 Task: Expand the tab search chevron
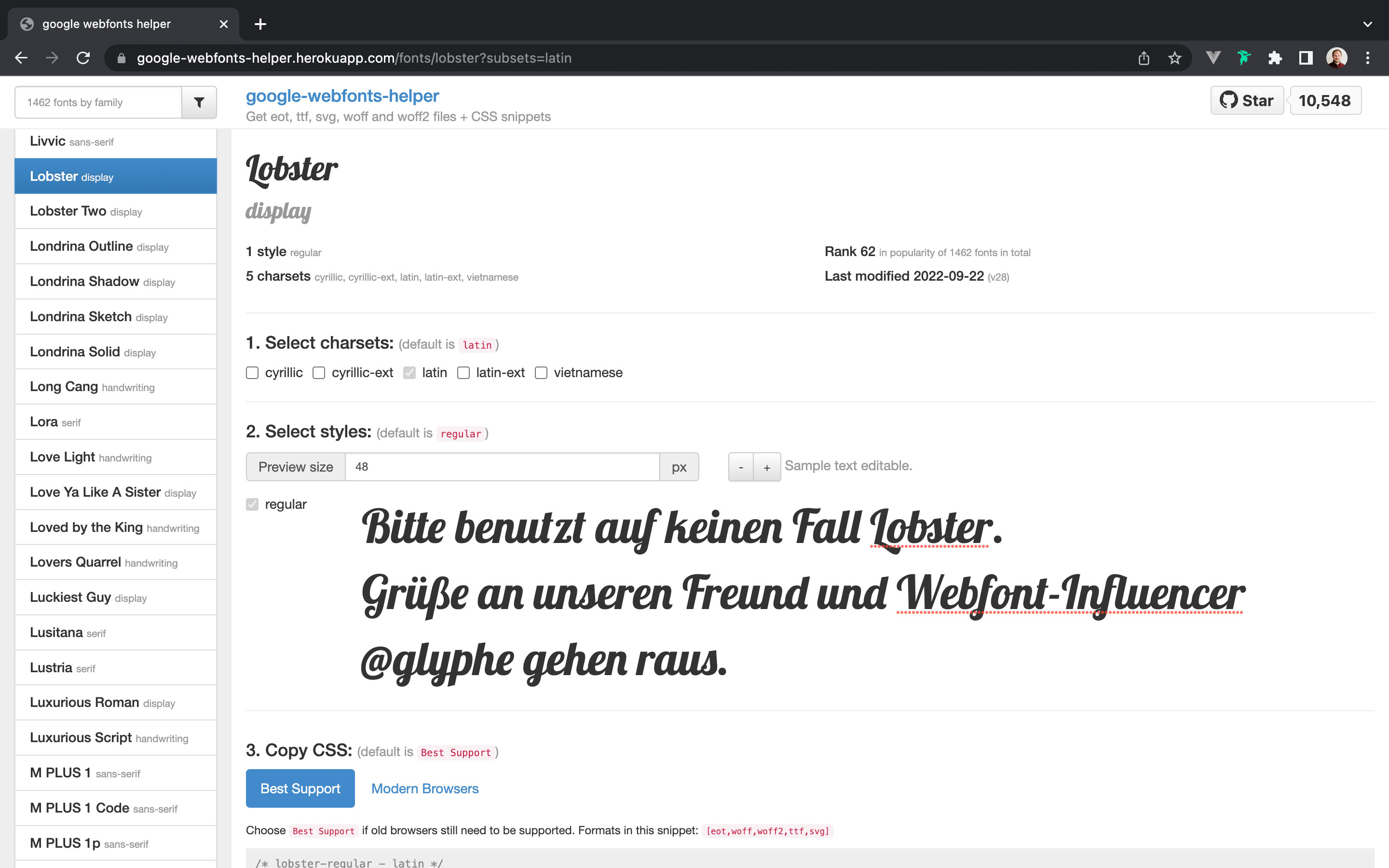click(x=1368, y=24)
